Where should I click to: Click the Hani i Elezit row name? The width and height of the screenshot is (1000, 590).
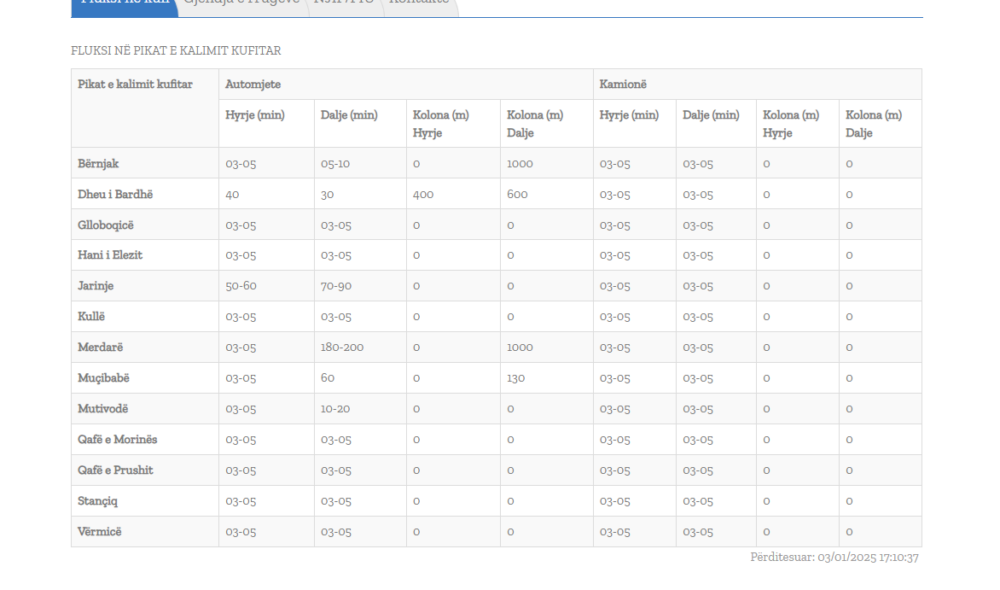click(x=111, y=255)
